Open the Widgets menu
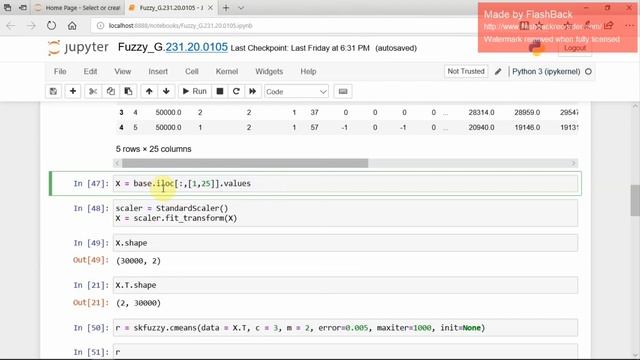This screenshot has width=640, height=360. pos(269,71)
